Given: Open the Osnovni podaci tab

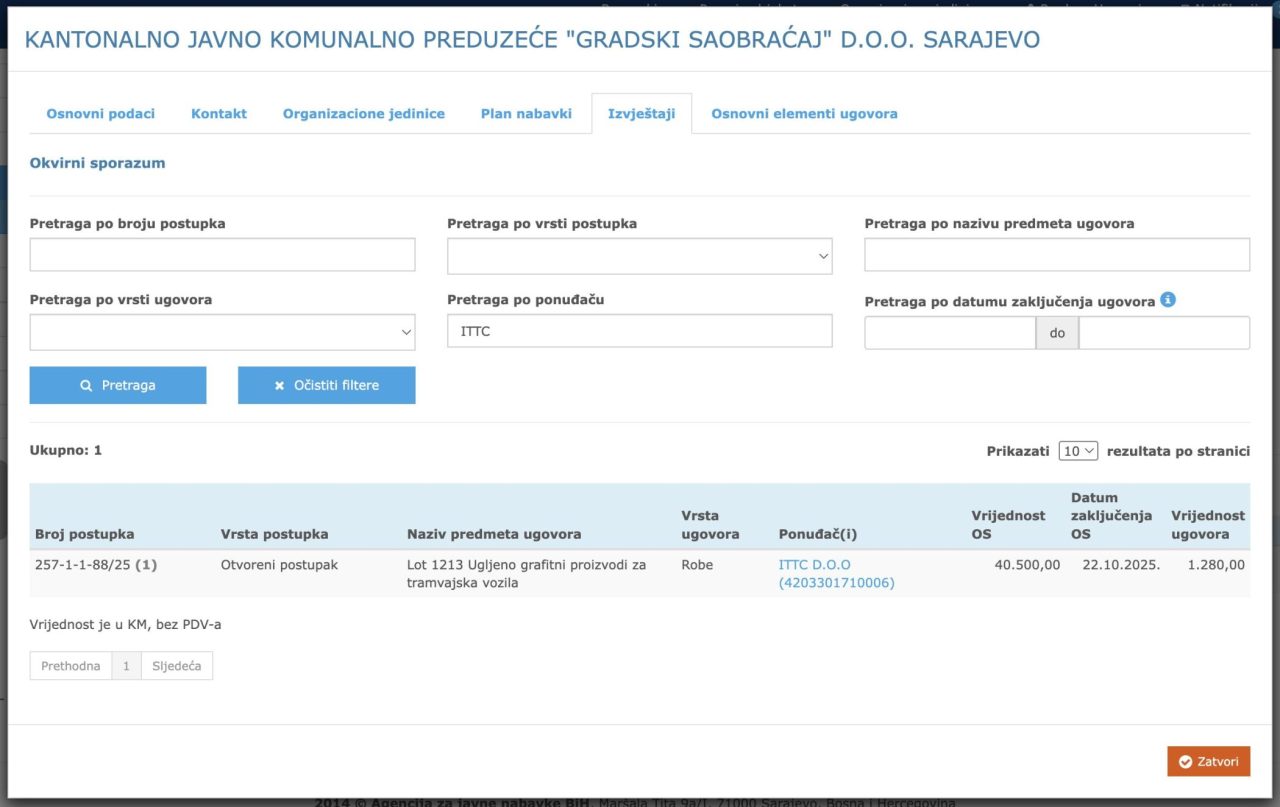Looking at the screenshot, I should tap(100, 114).
